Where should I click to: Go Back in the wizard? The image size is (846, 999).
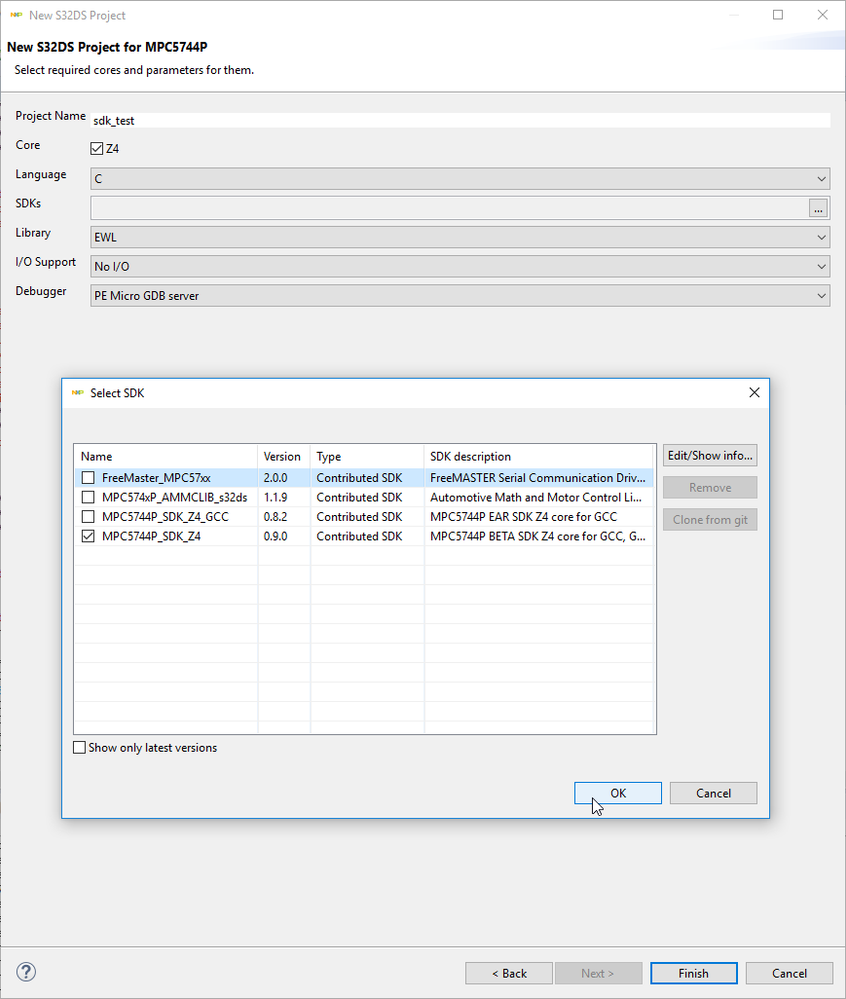pyautogui.click(x=509, y=973)
